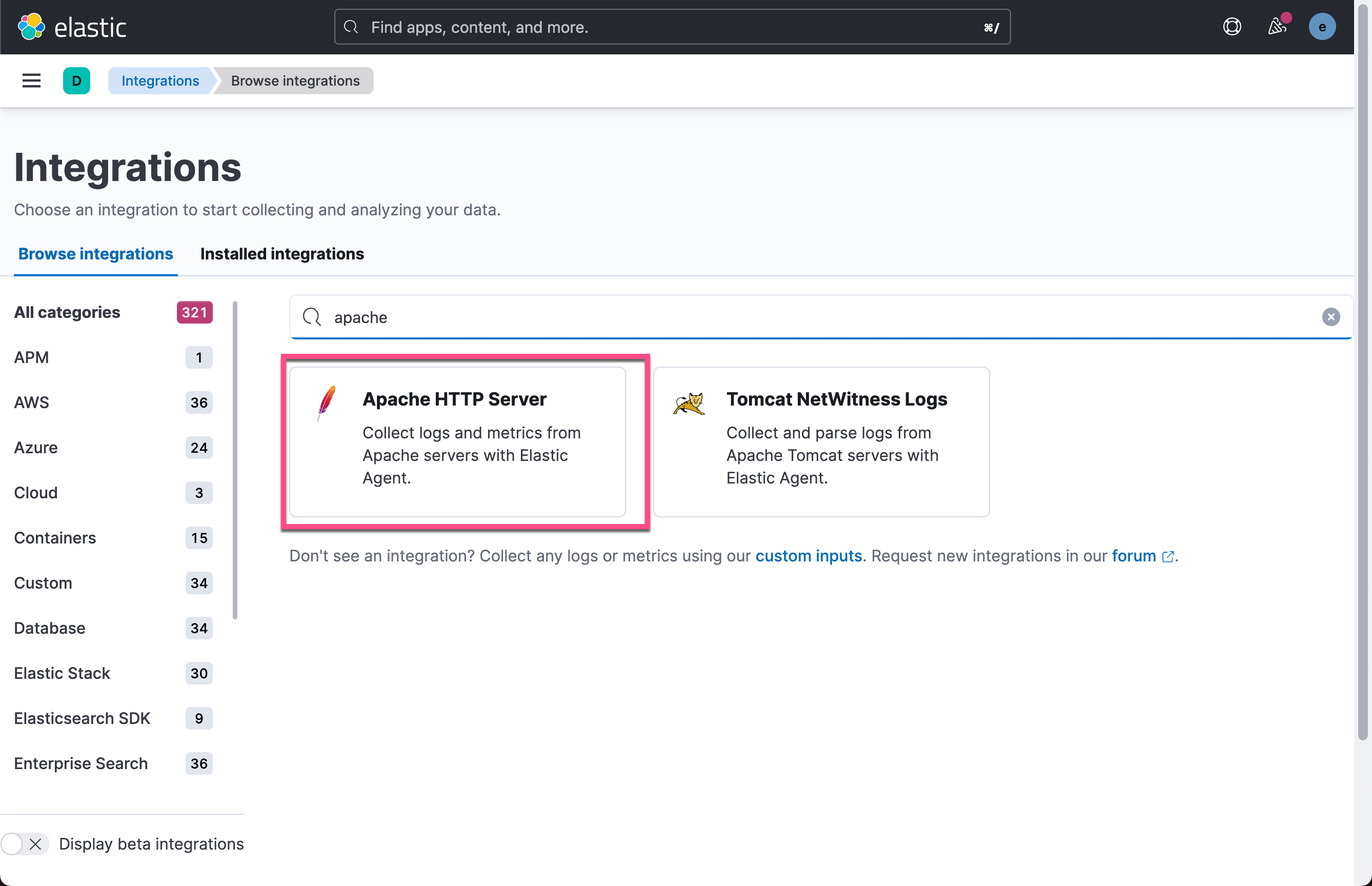This screenshot has width=1372, height=886.
Task: Click the Apache feather logo icon
Action: pos(326,402)
